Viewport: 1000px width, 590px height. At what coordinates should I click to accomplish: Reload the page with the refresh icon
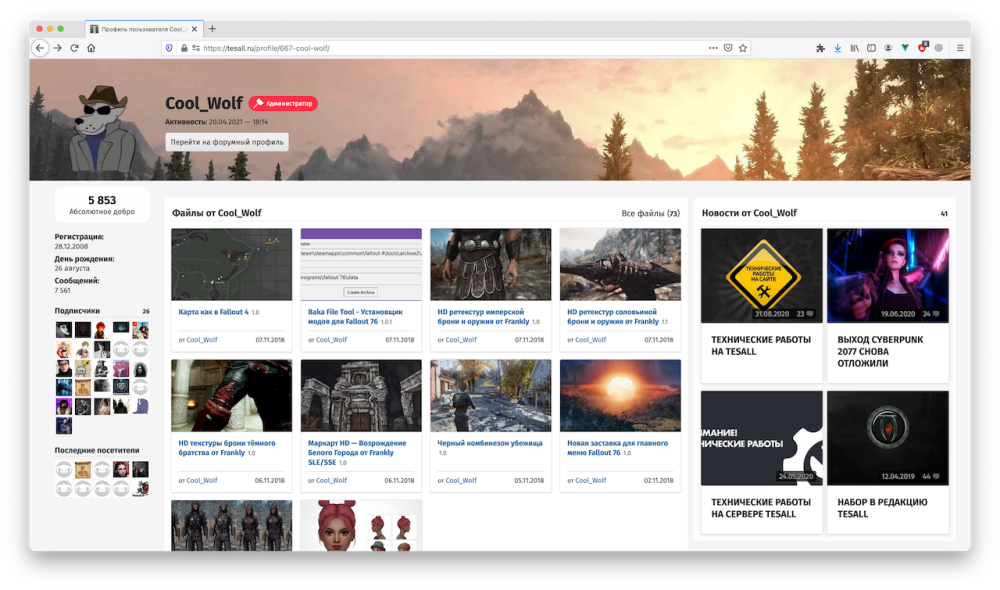tap(75, 48)
